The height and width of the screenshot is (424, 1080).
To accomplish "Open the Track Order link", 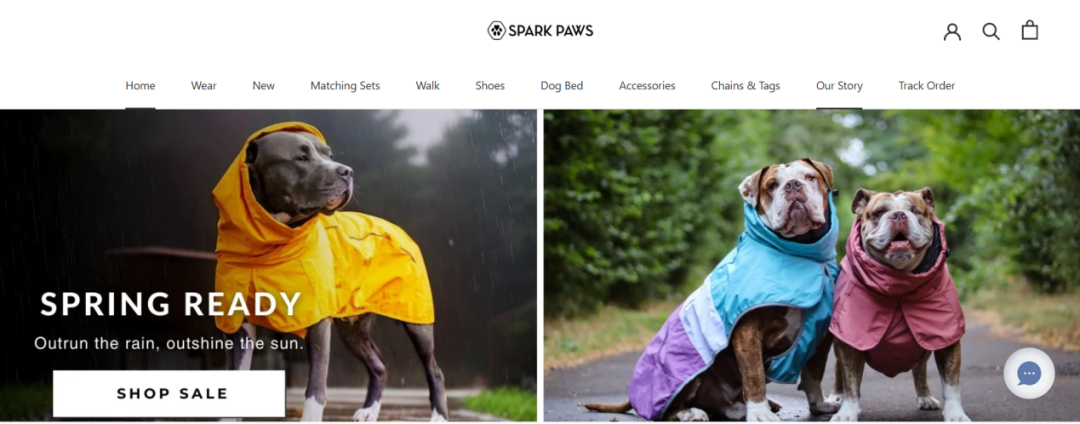I will pos(926,85).
